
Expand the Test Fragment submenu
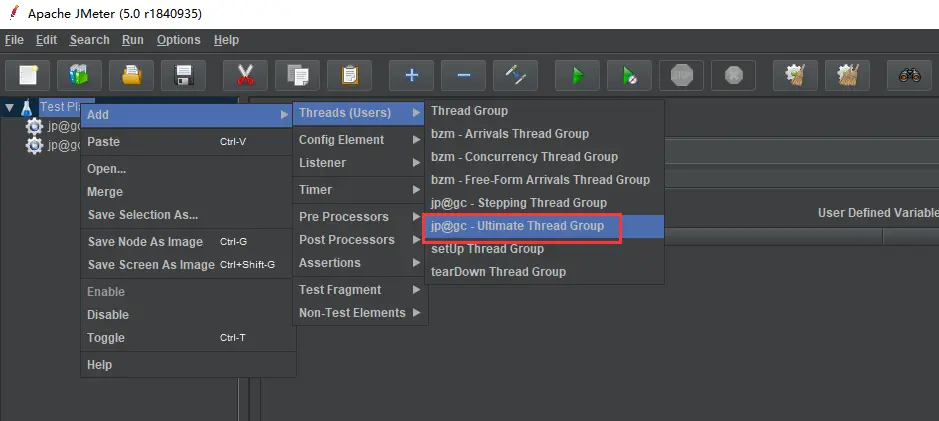(360, 290)
